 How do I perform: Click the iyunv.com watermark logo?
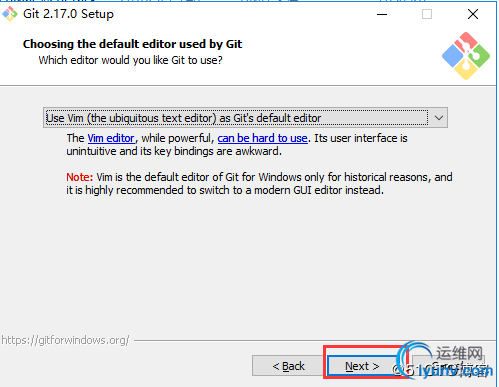(x=443, y=362)
